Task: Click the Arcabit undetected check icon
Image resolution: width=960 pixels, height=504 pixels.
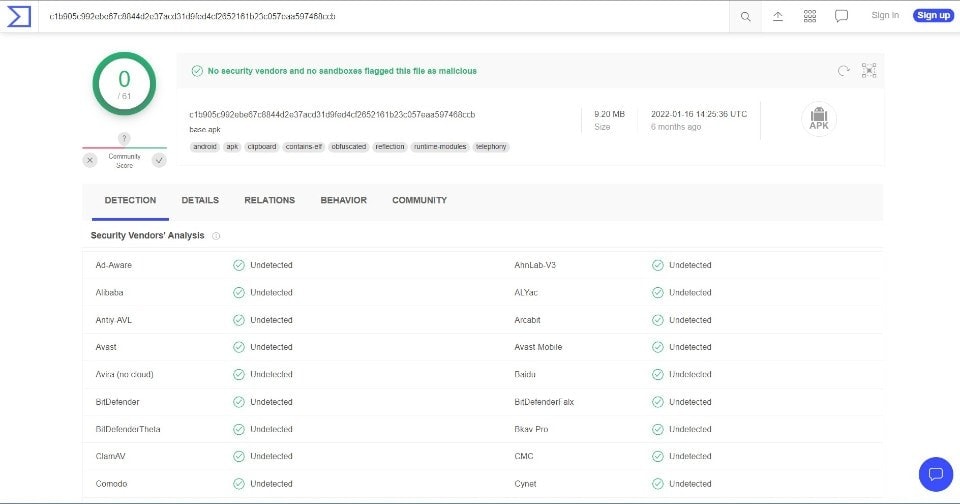Action: coord(658,320)
